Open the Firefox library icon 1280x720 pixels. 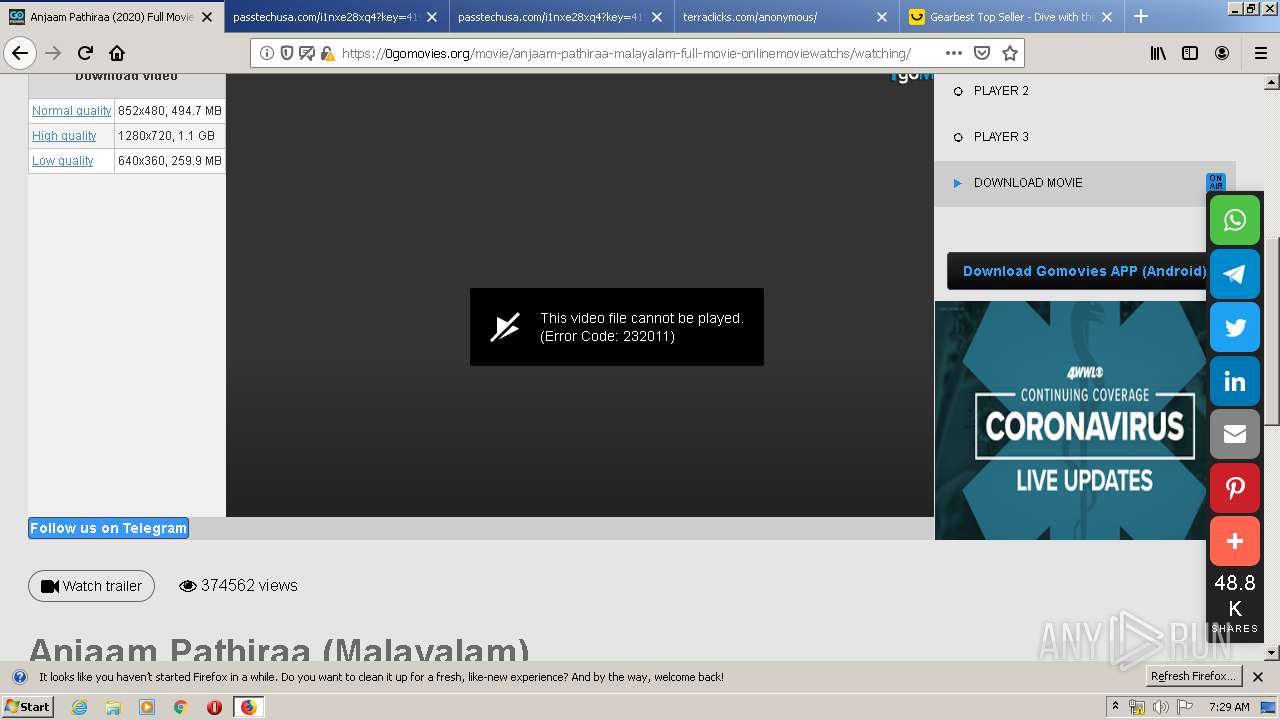(x=1158, y=53)
